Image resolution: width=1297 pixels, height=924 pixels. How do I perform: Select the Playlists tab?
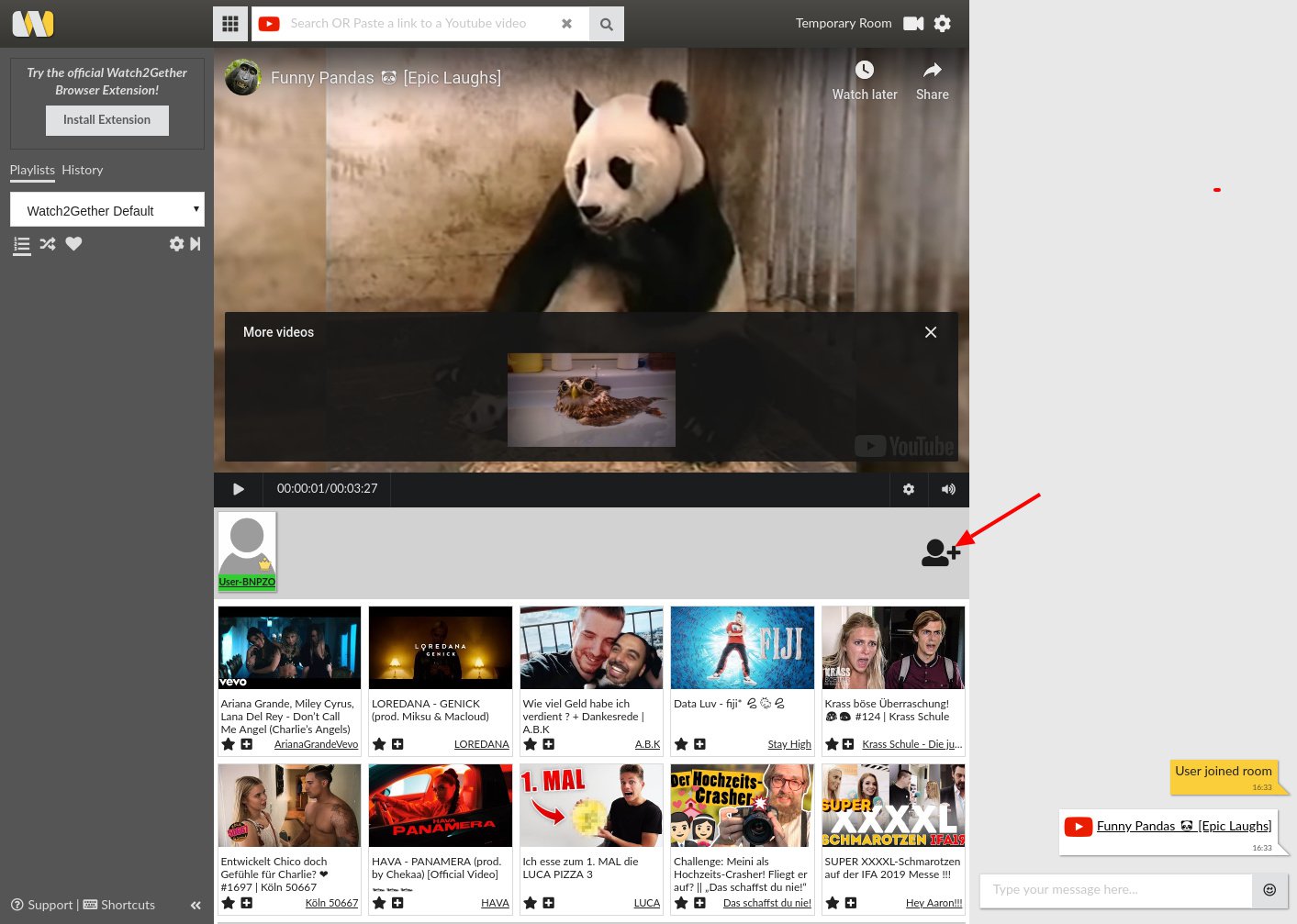[x=32, y=170]
